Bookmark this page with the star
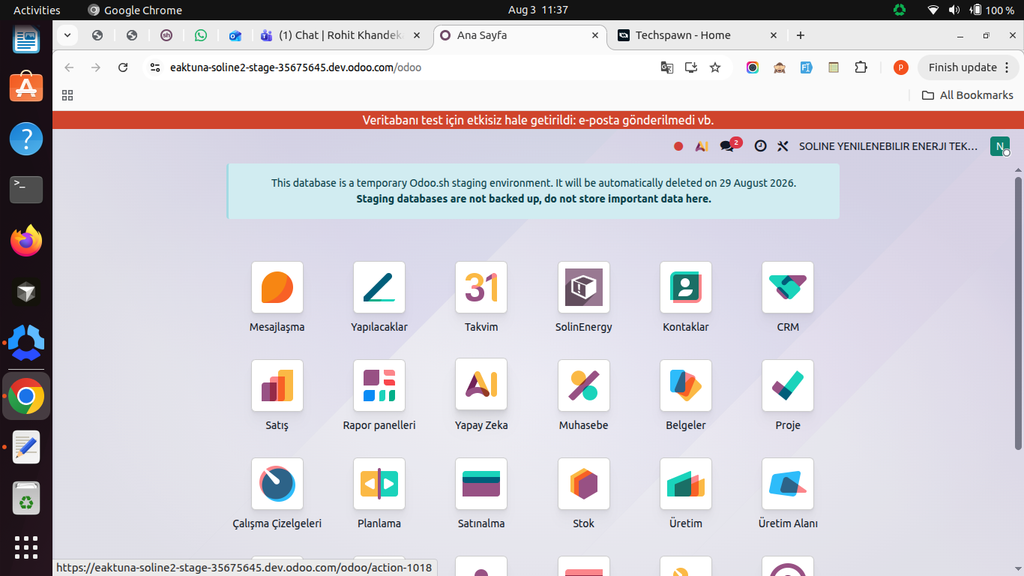The width and height of the screenshot is (1024, 576). [x=715, y=67]
